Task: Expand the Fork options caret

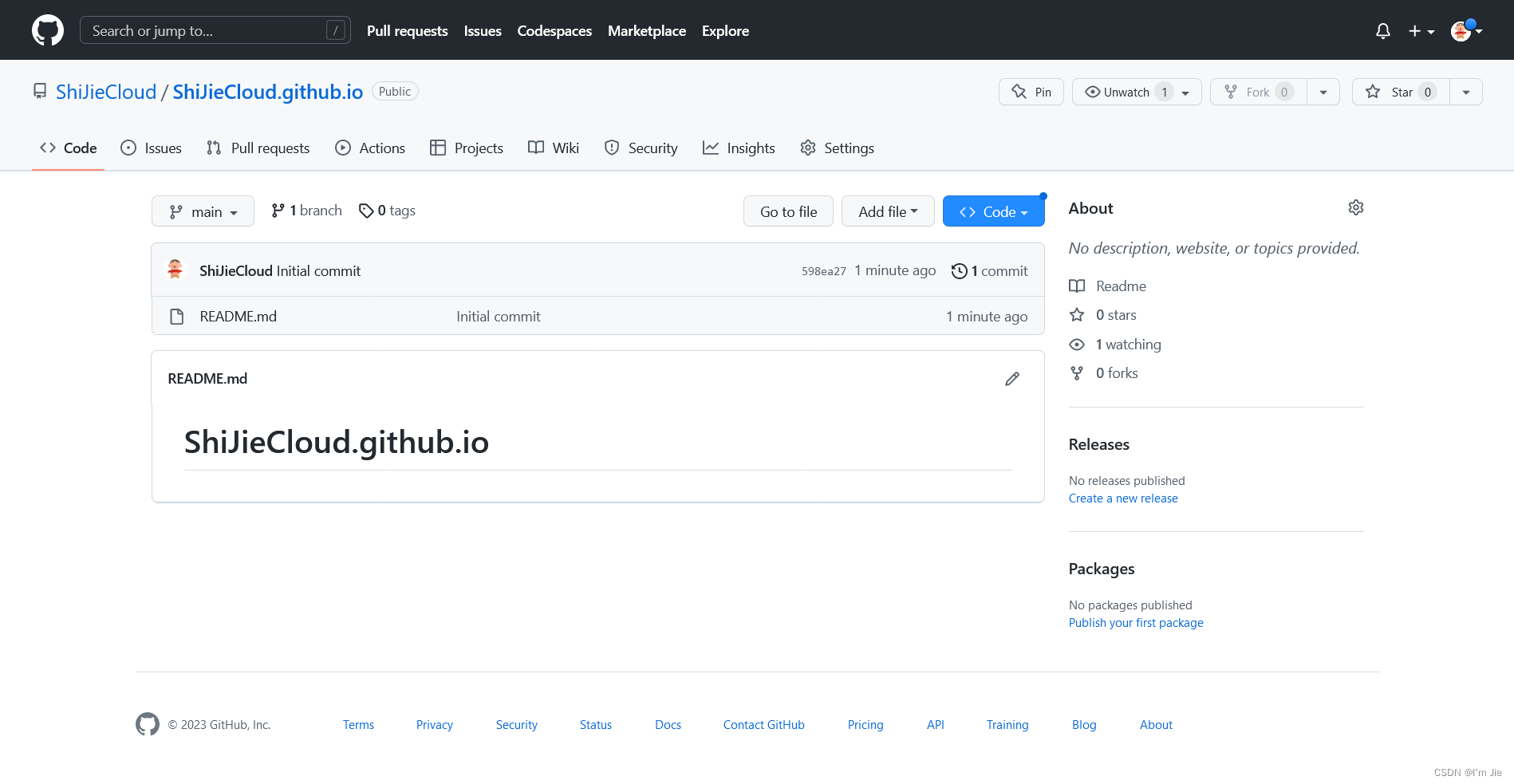Action: pos(1323,92)
